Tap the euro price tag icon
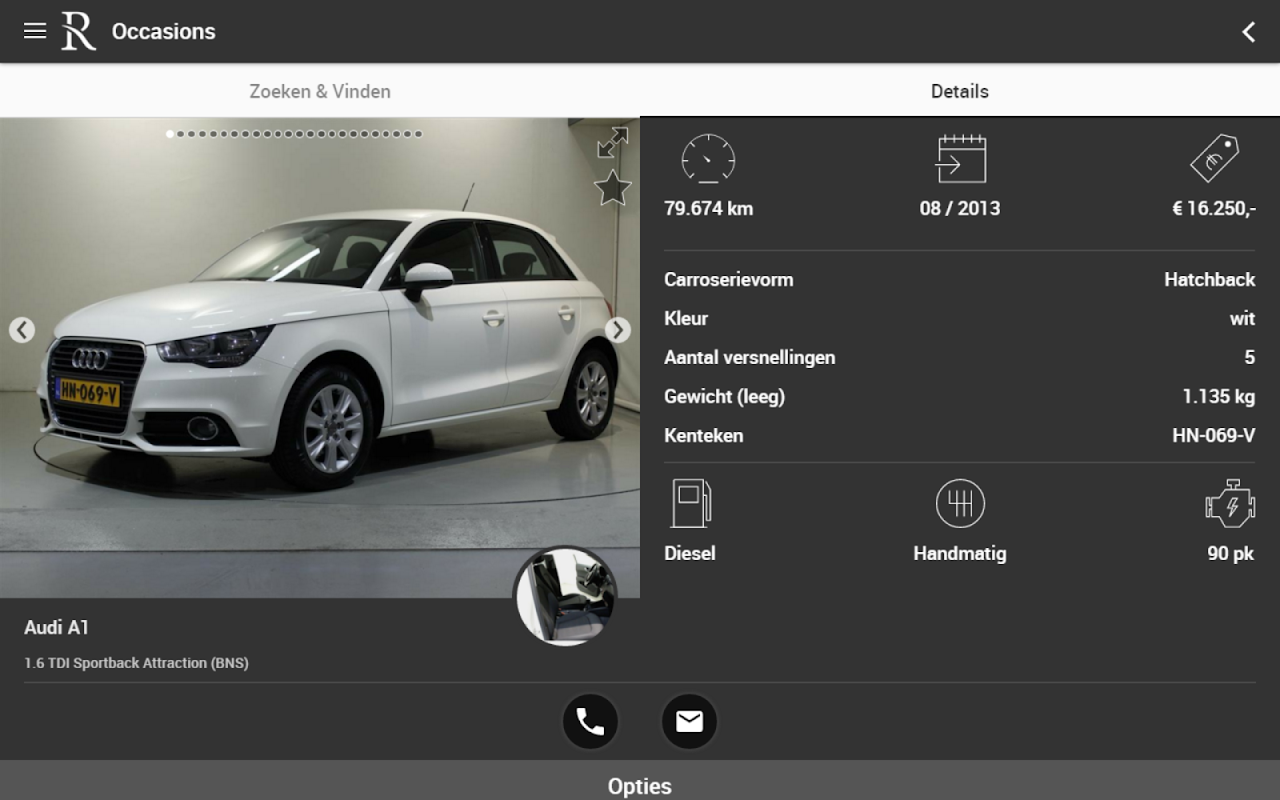This screenshot has height=800, width=1280. [1214, 158]
